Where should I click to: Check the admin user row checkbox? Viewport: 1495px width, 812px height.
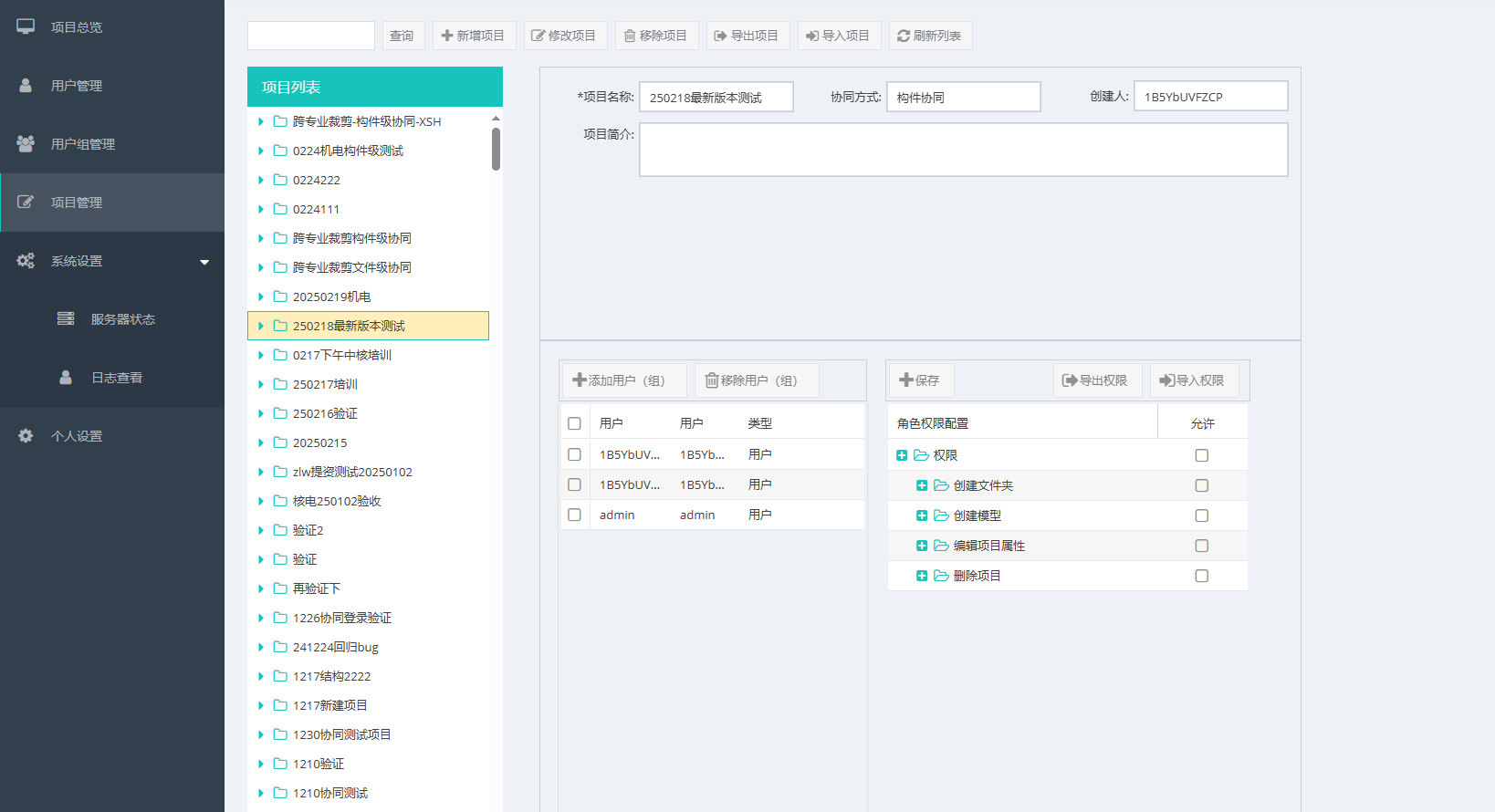[x=574, y=515]
